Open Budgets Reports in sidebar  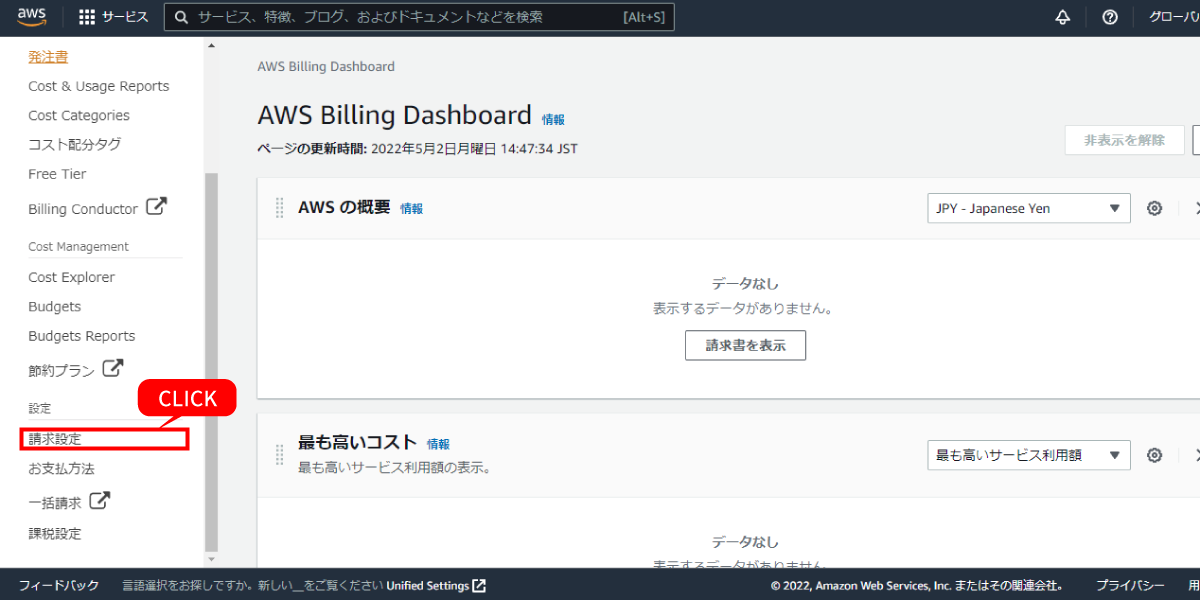coord(82,336)
